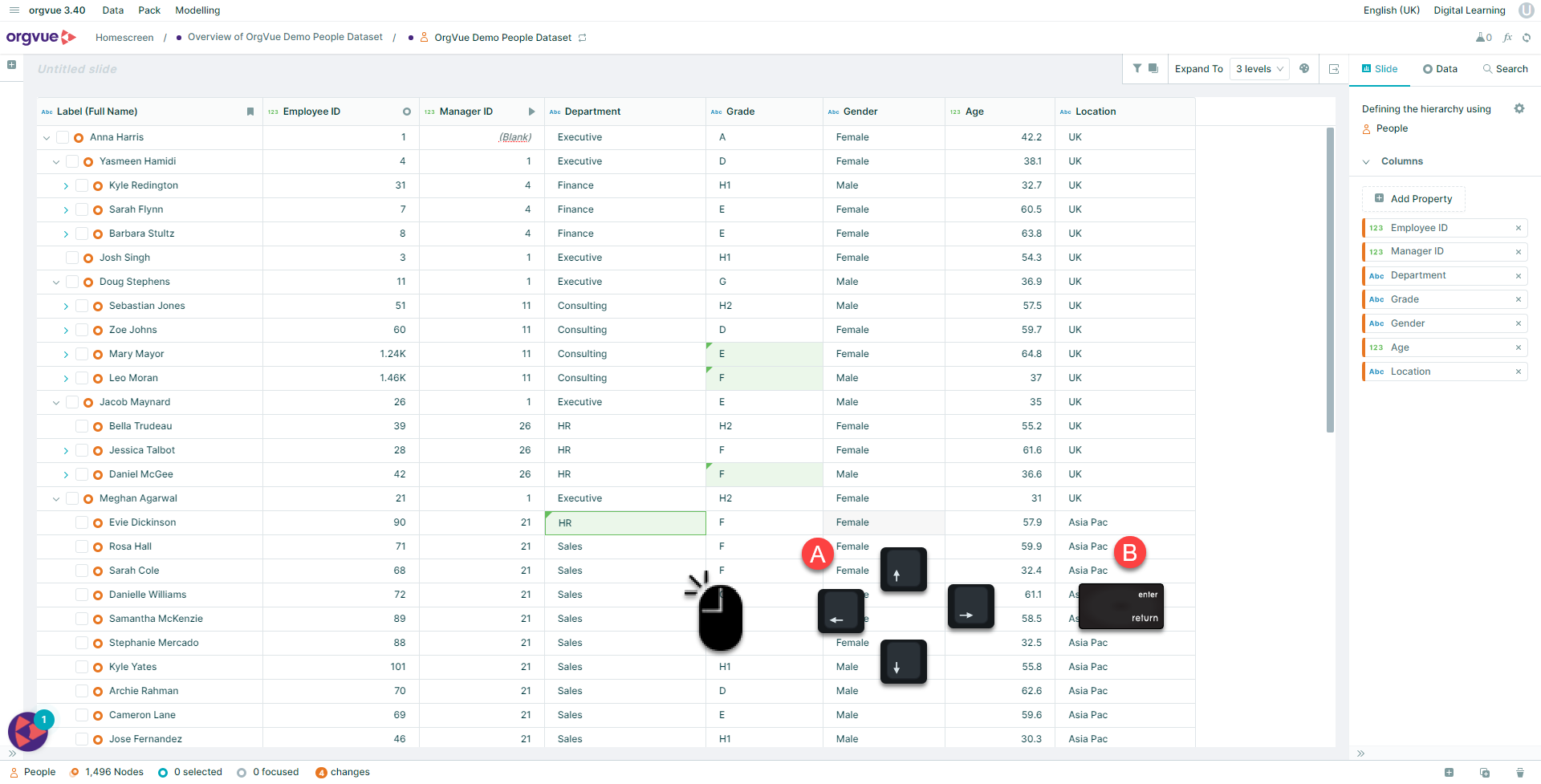Collapse the Anna Harris node
The image size is (1541, 784).
(x=47, y=138)
